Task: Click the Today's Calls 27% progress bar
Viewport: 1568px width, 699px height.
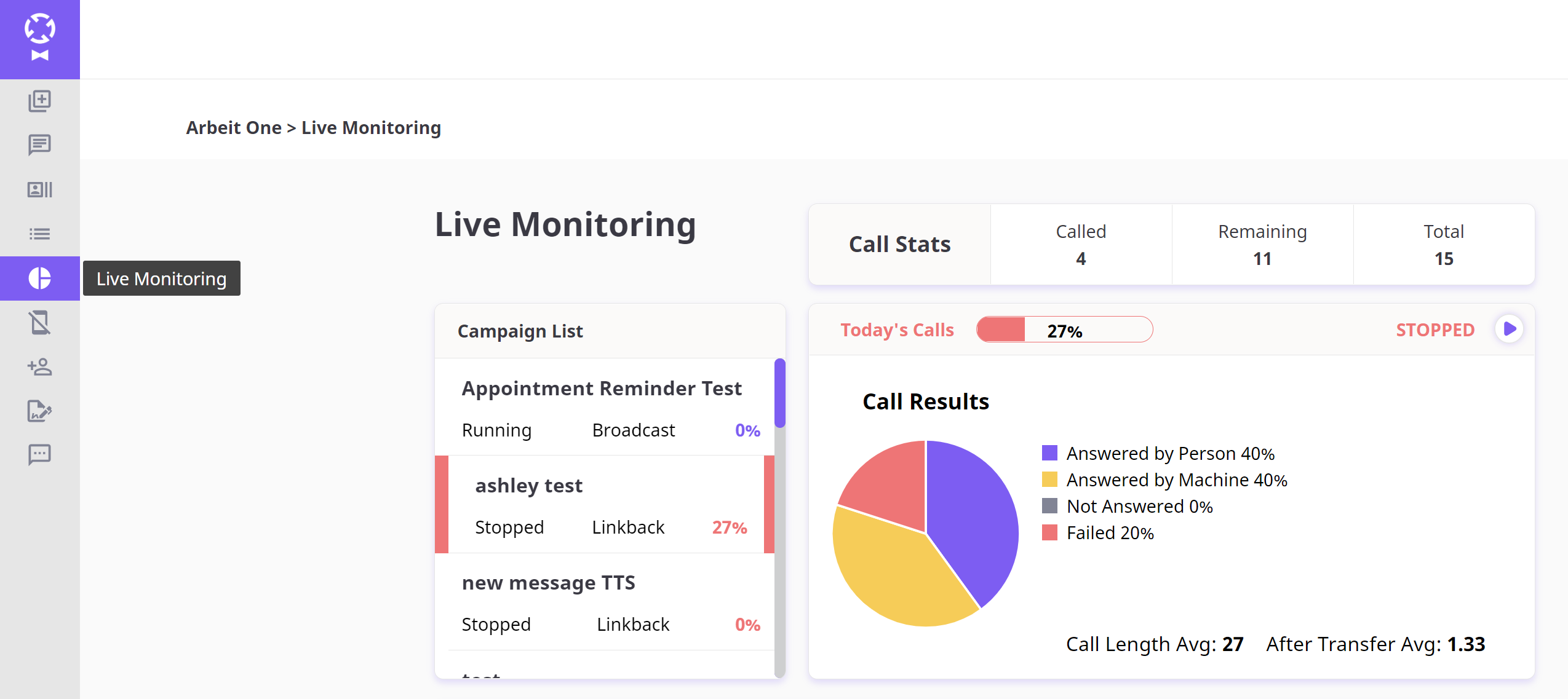Action: pyautogui.click(x=1065, y=330)
